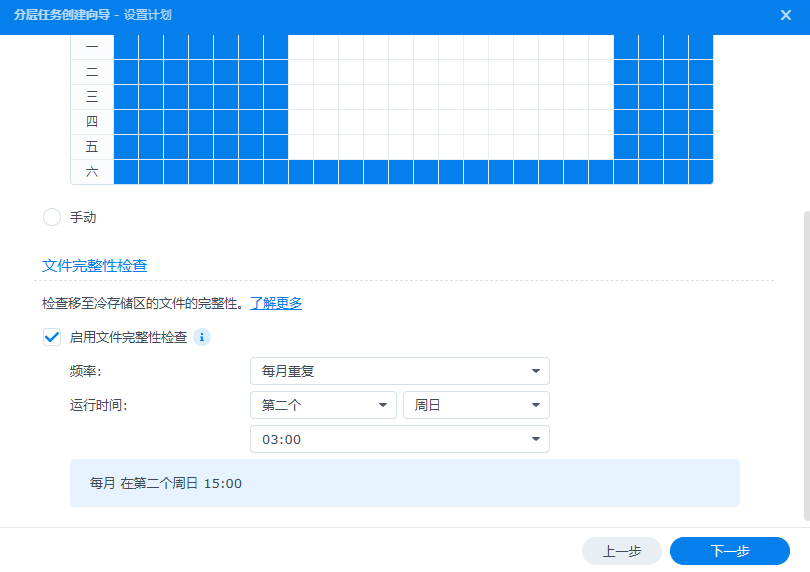Open the 频率 dropdown showing 每月重复
The width and height of the screenshot is (810, 572).
[399, 371]
